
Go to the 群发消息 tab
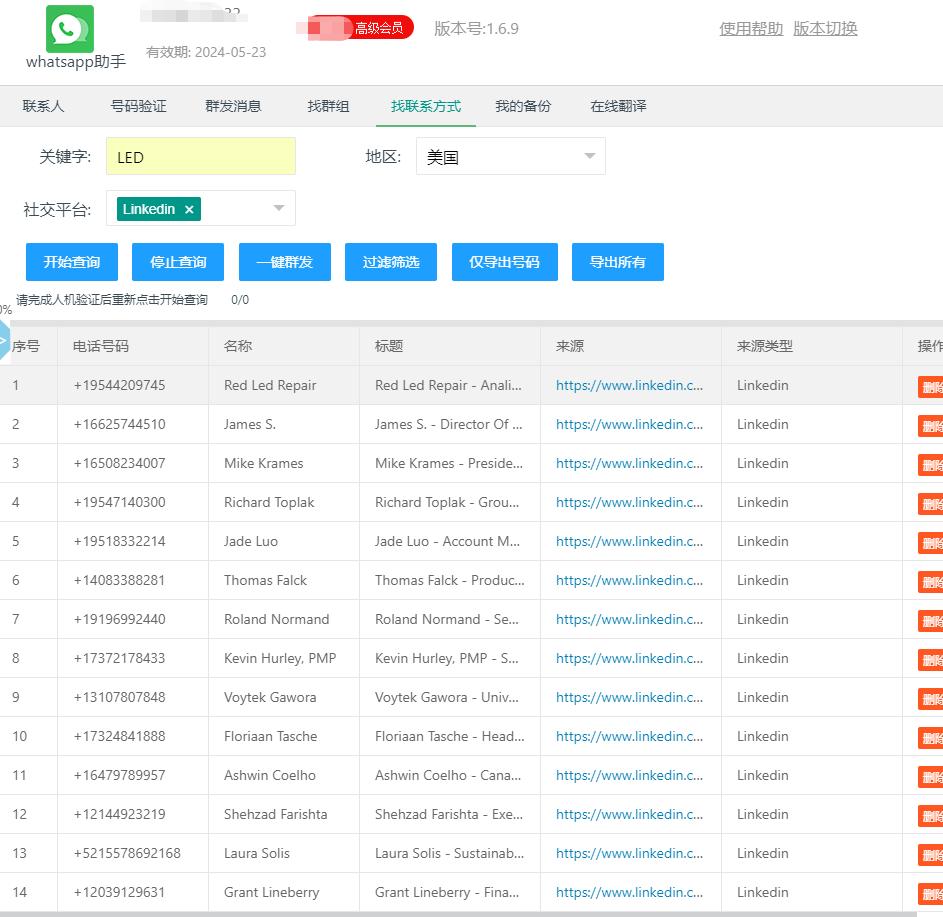tap(233, 106)
